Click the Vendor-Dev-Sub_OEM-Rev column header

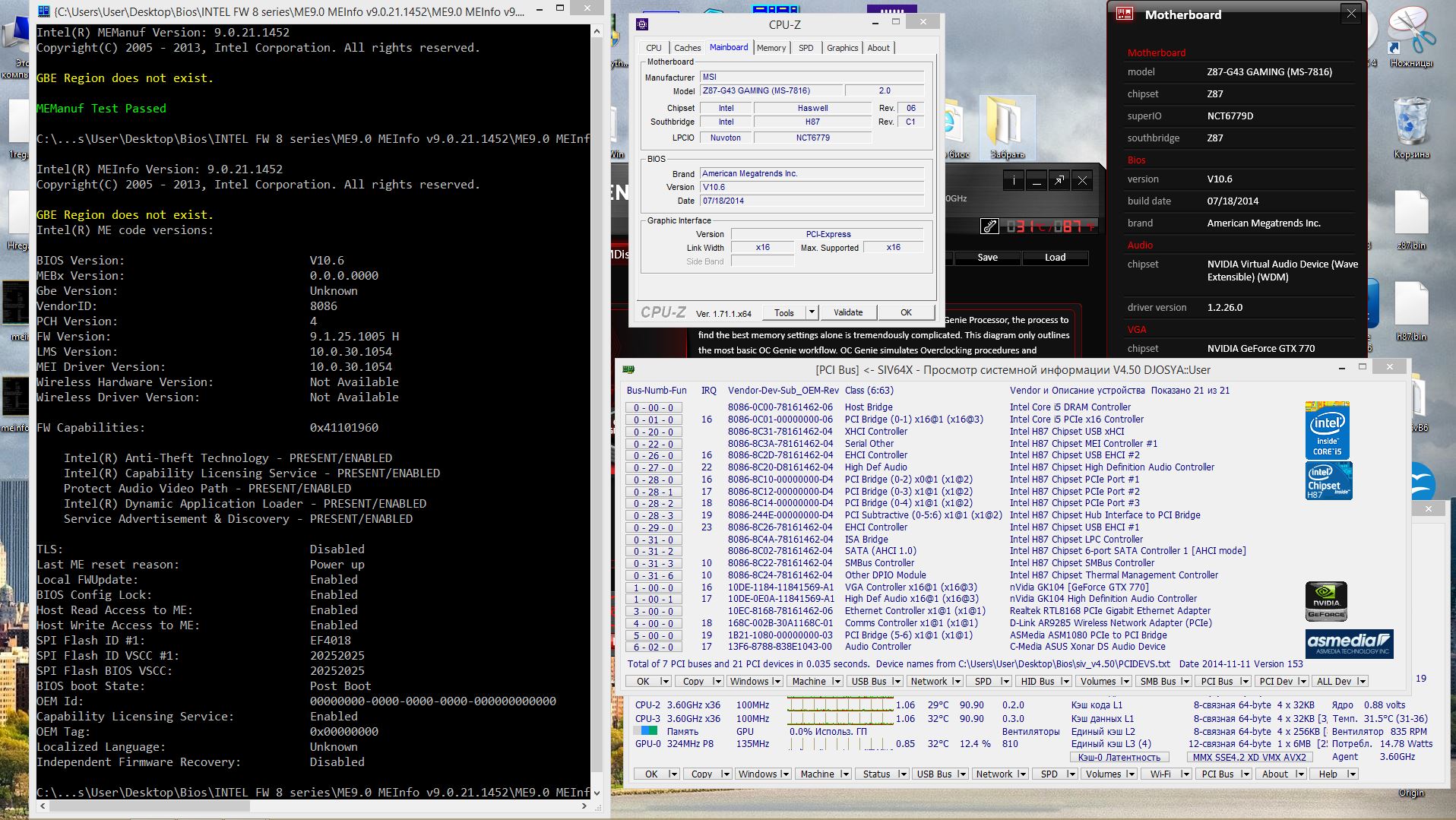(783, 391)
